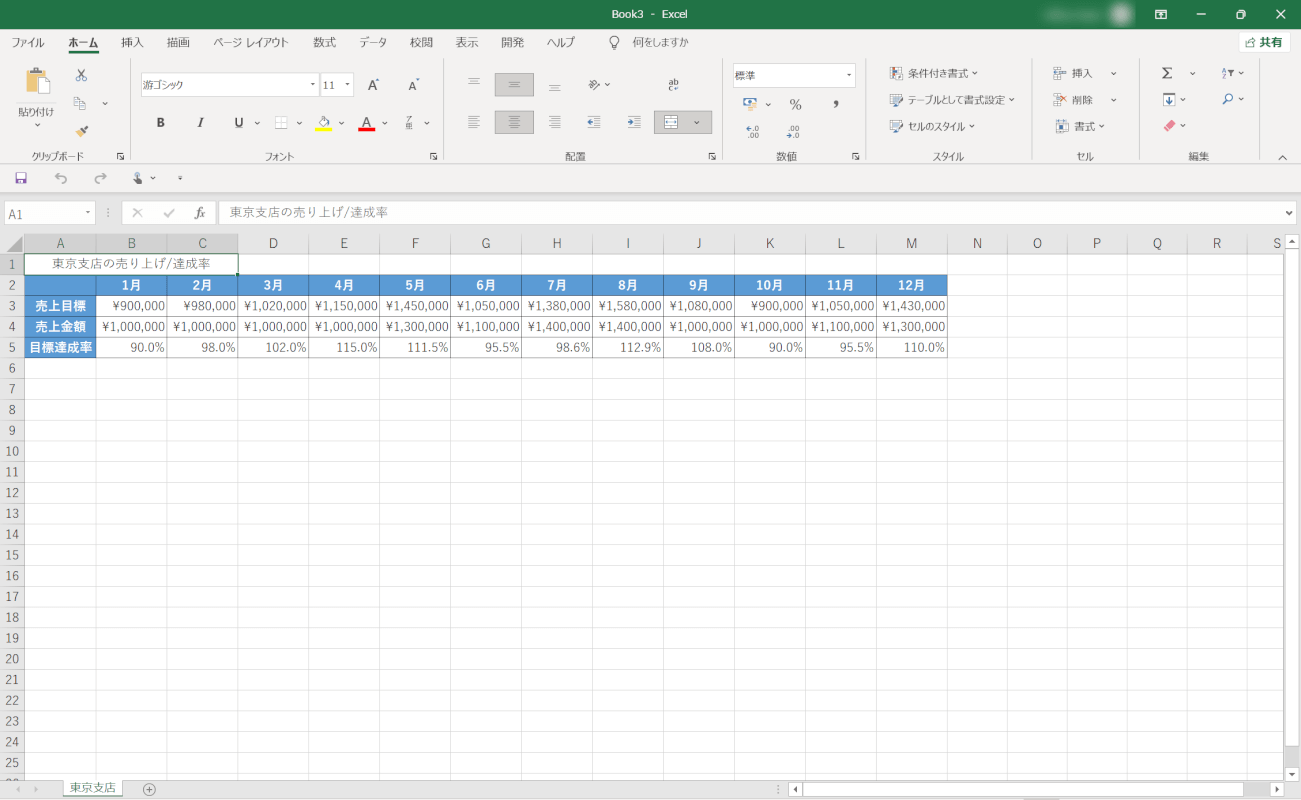Toggle italic formatting

[200, 123]
